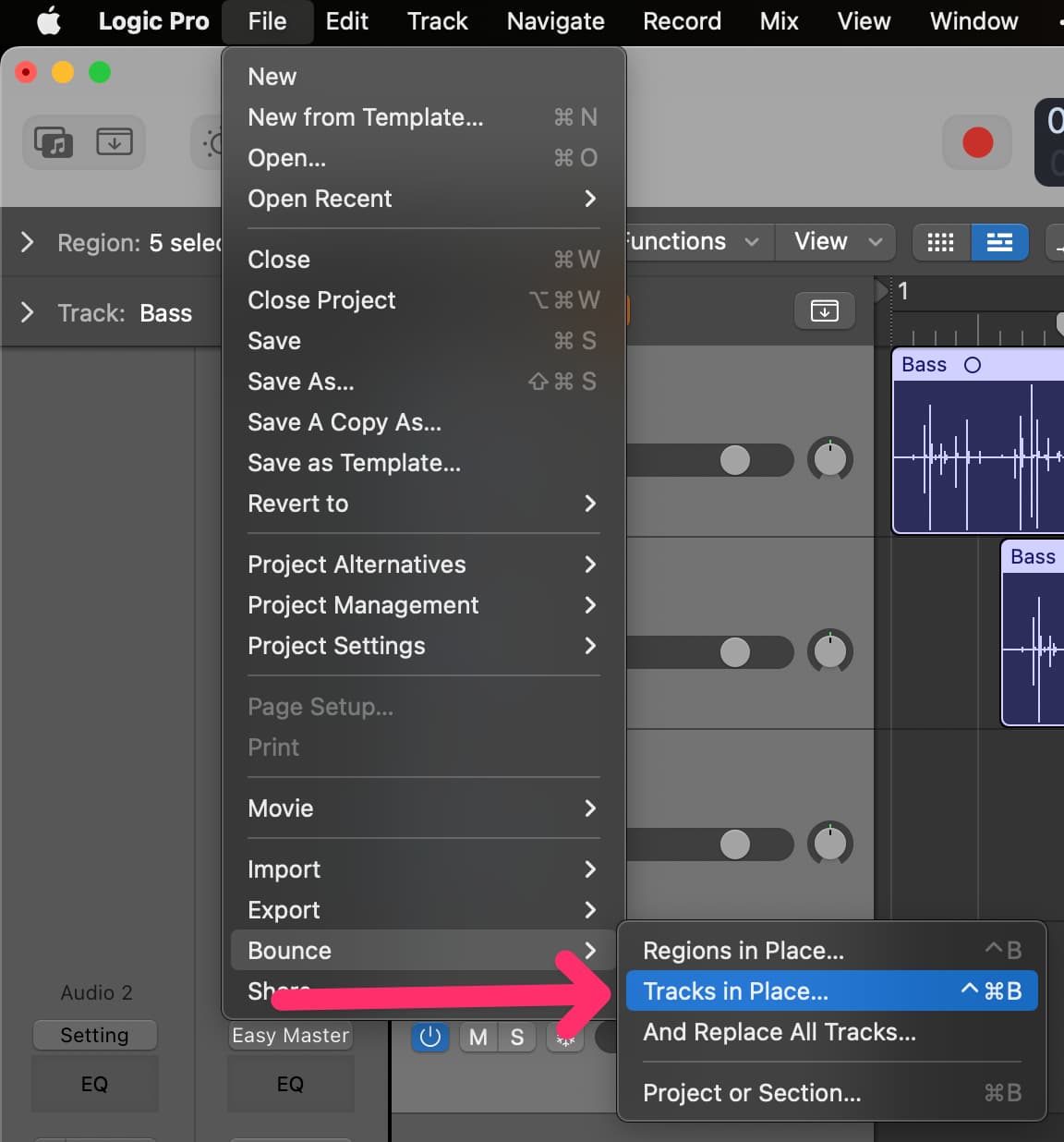Choose Close Project

point(423,300)
